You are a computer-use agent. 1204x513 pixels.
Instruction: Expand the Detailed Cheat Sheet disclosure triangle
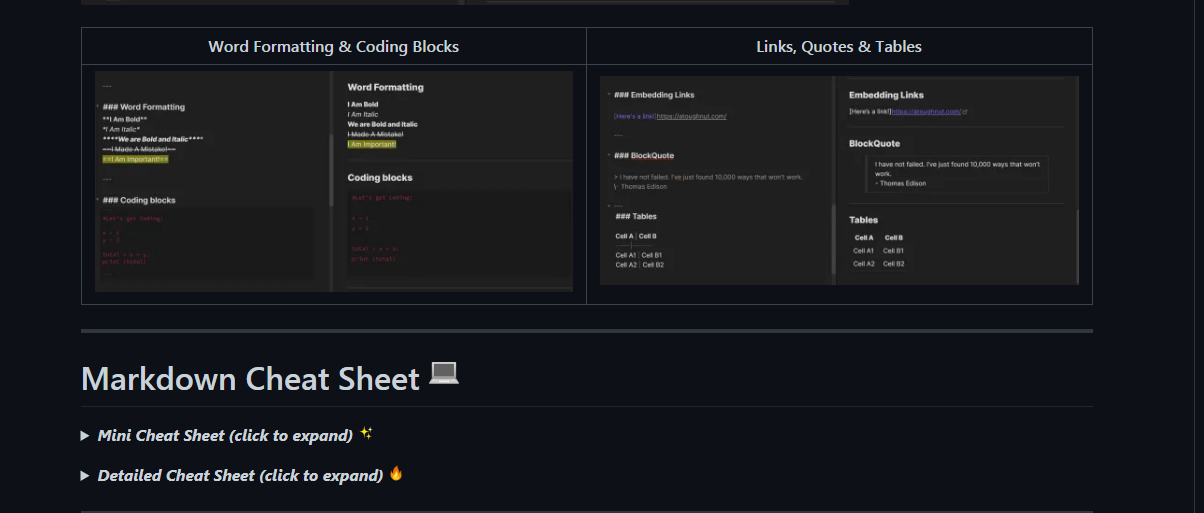(85, 476)
